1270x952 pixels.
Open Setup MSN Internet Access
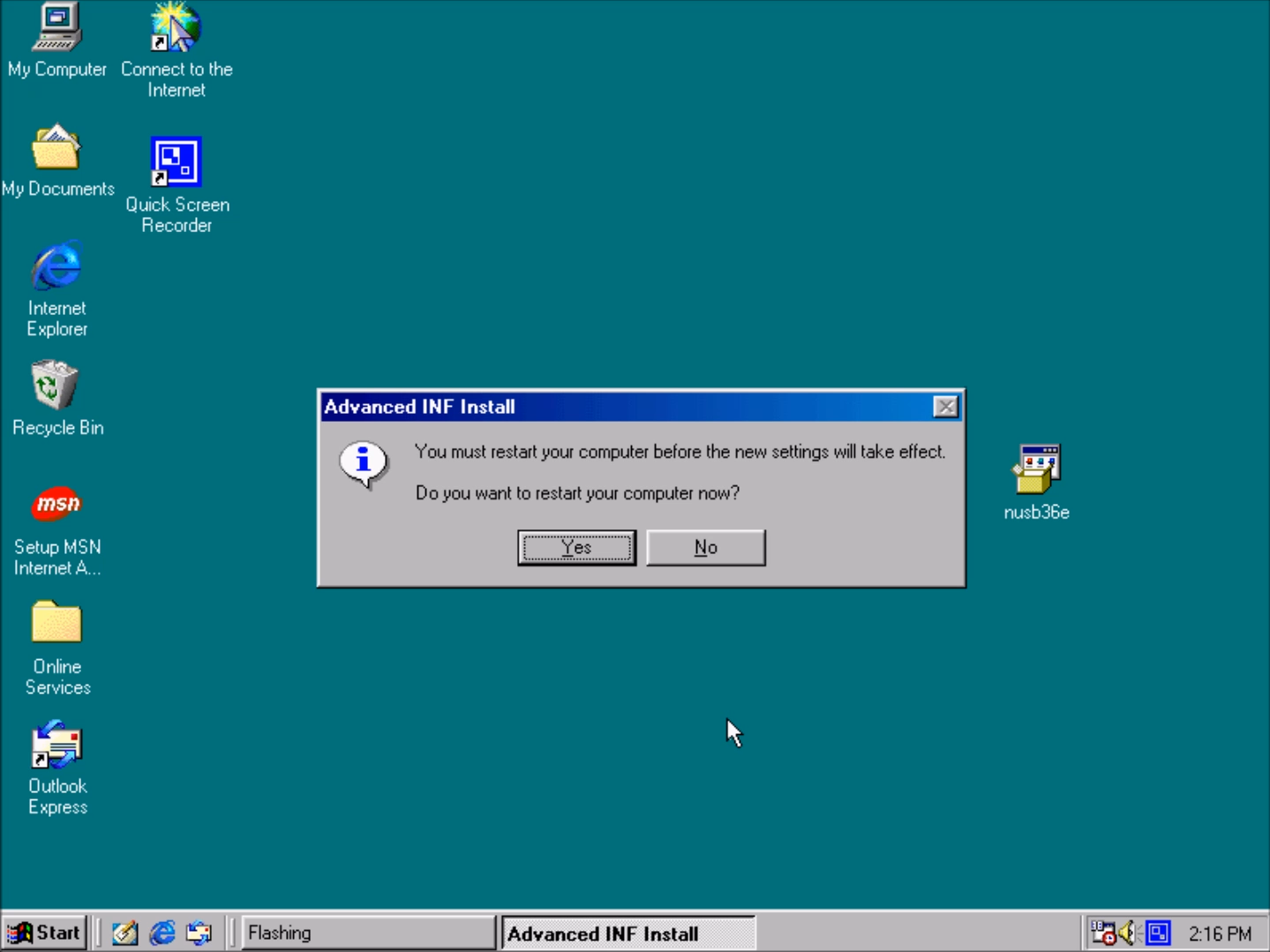pyautogui.click(x=56, y=505)
